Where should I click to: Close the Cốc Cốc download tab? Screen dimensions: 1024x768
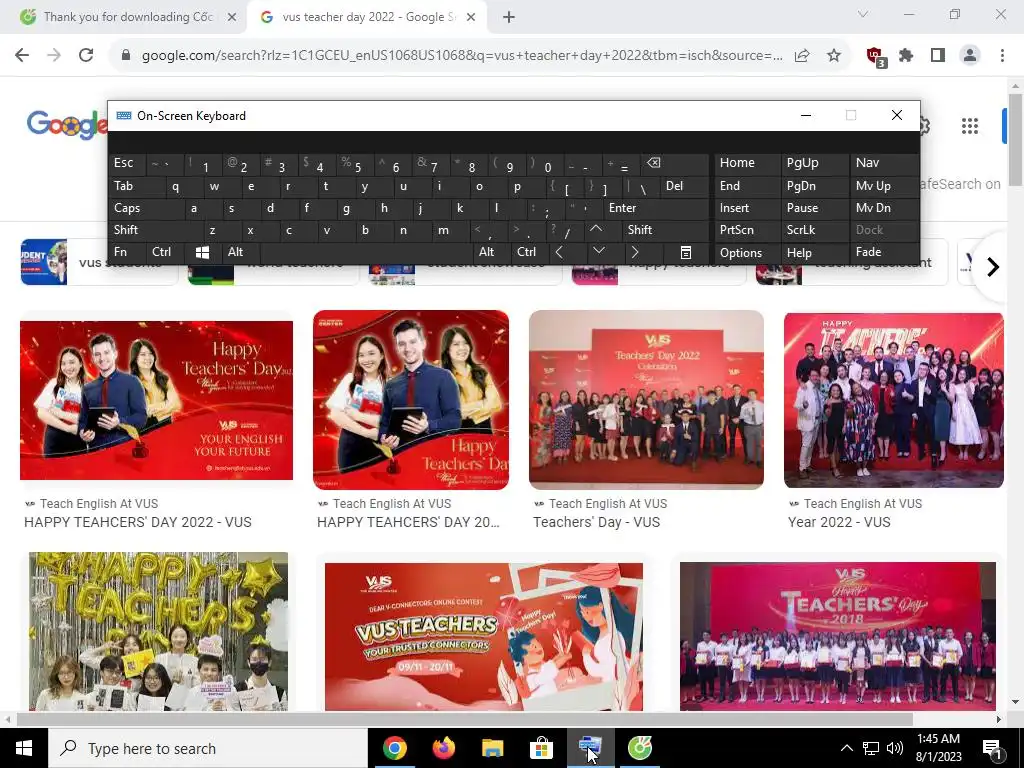[x=232, y=17]
